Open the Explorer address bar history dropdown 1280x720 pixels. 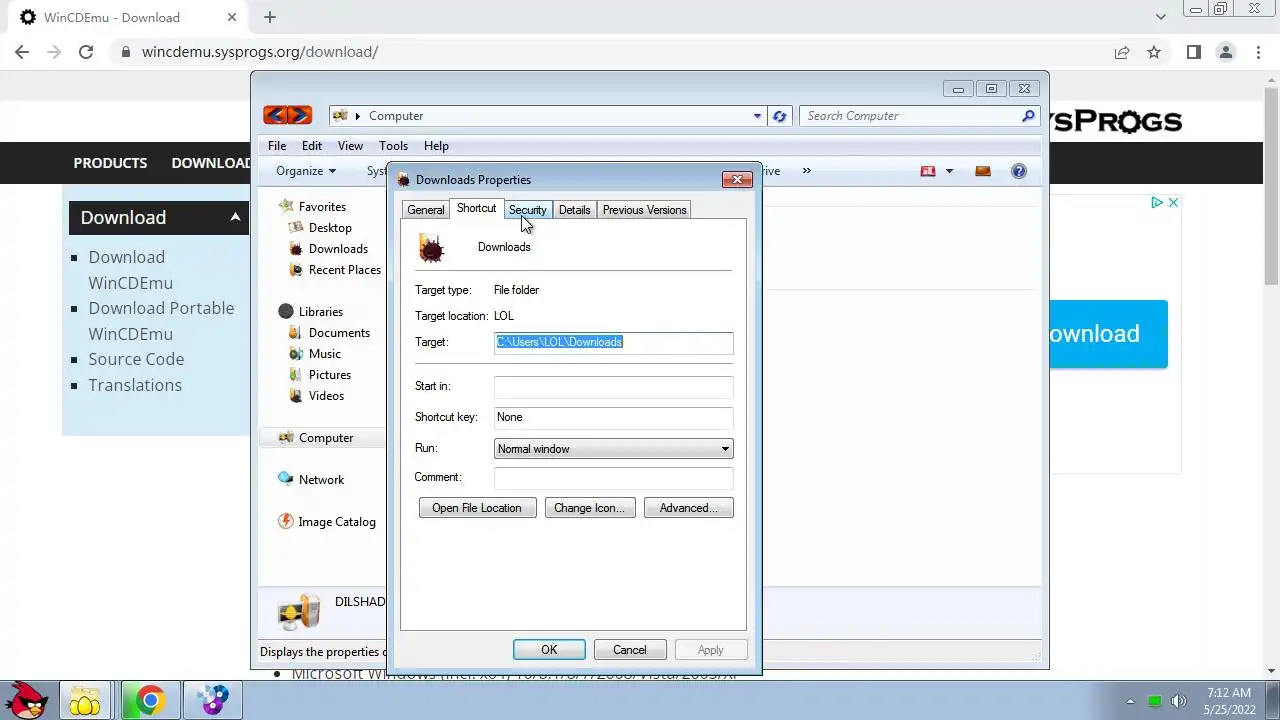pyautogui.click(x=757, y=116)
